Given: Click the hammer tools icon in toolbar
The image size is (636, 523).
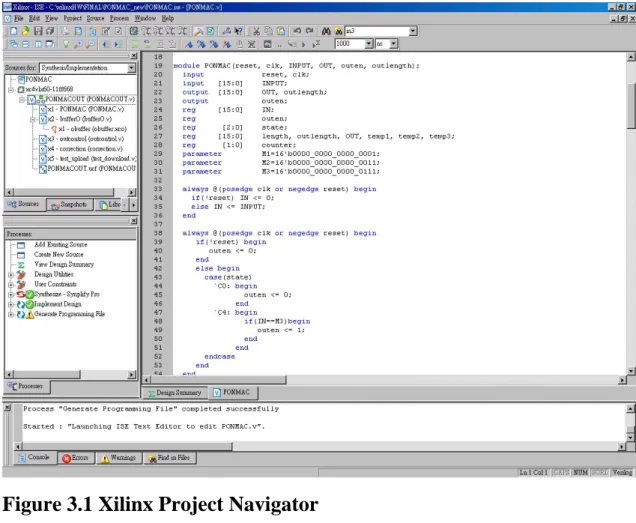Looking at the screenshot, I should [199, 31].
